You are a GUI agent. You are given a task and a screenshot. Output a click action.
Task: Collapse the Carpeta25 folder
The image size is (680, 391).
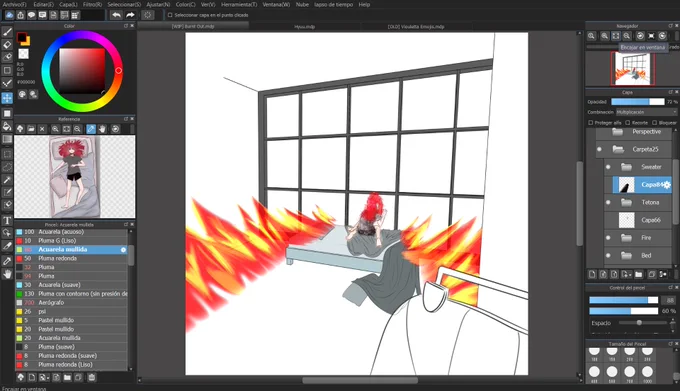618,149
